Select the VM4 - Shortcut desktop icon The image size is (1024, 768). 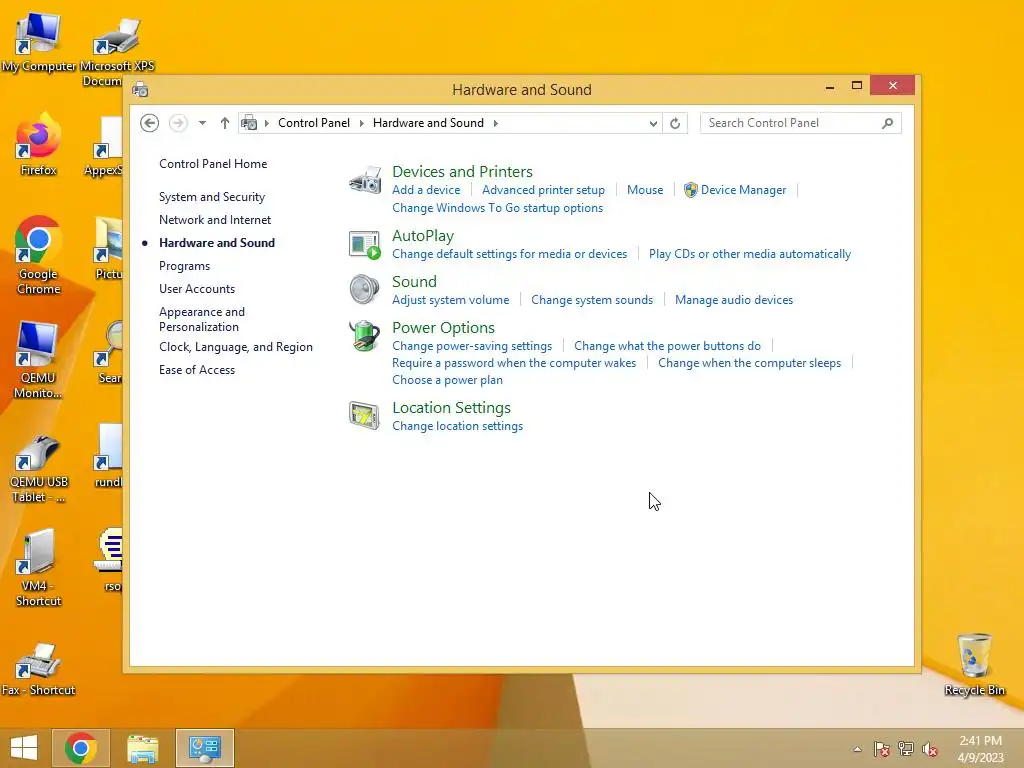(x=38, y=568)
